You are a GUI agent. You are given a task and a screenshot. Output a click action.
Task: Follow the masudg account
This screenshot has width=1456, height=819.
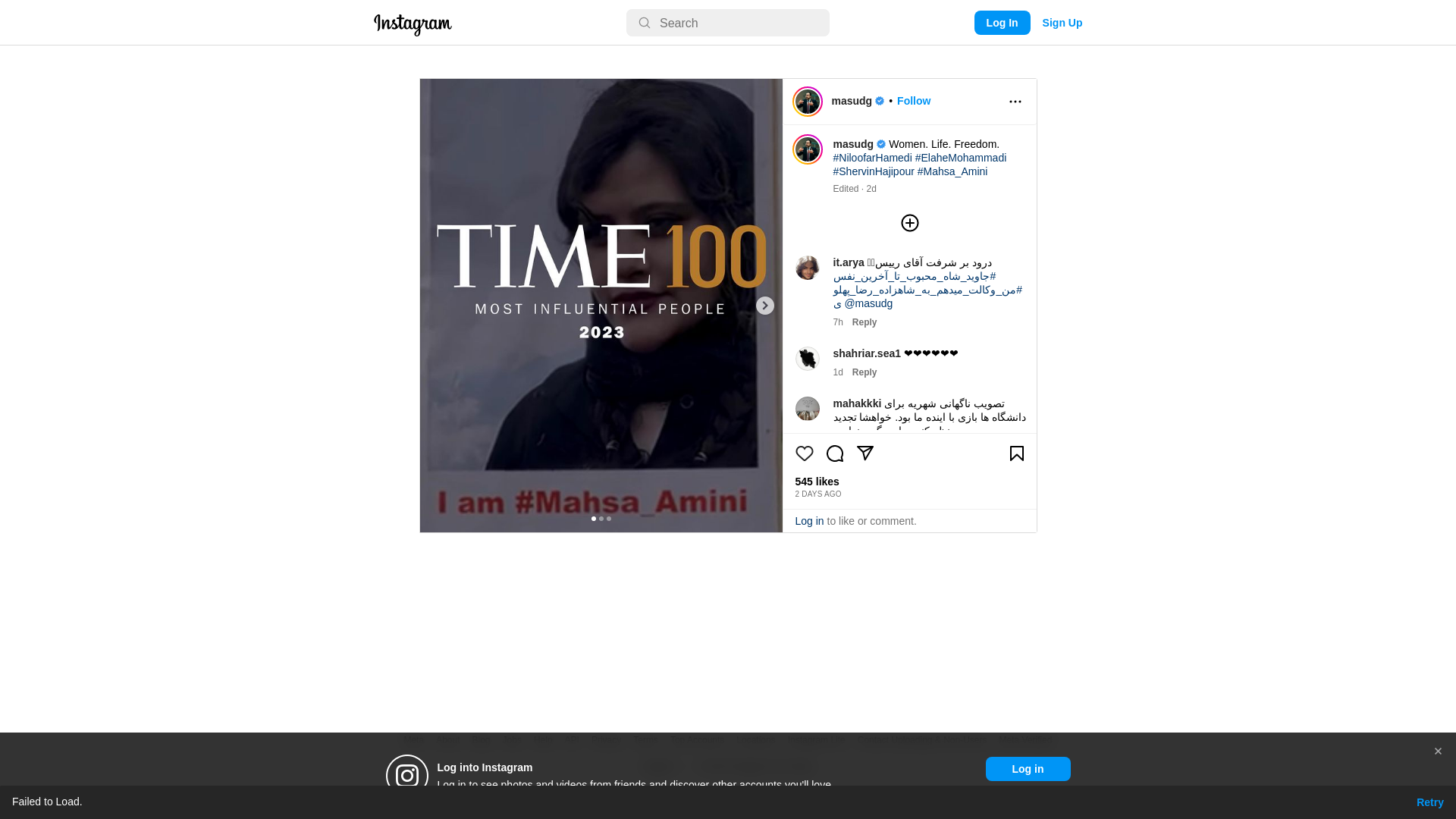click(x=913, y=101)
